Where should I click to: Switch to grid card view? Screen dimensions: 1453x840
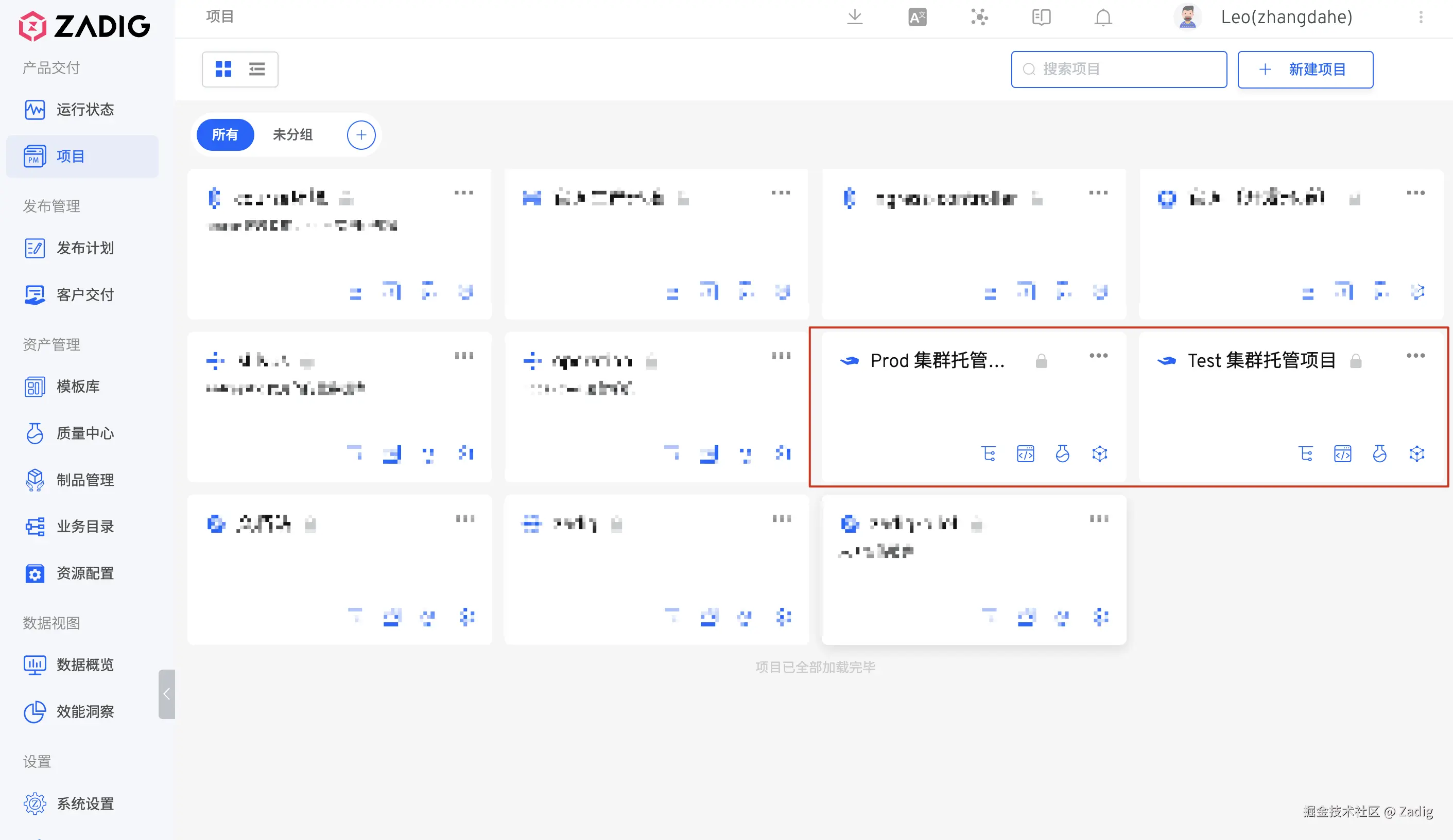[x=223, y=69]
